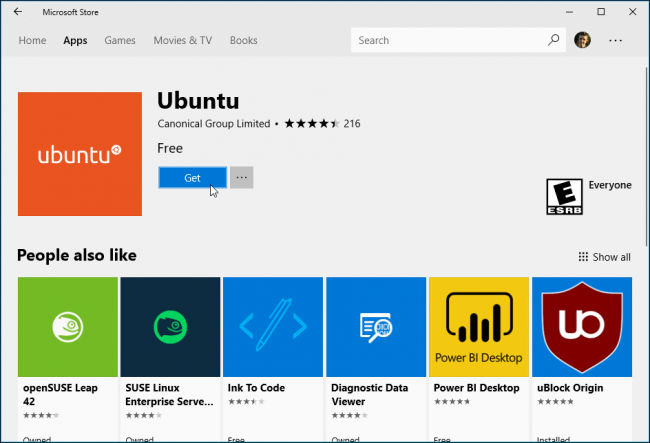Open the Power BI Desktop tile icon
This screenshot has width=650, height=443.
[479, 327]
